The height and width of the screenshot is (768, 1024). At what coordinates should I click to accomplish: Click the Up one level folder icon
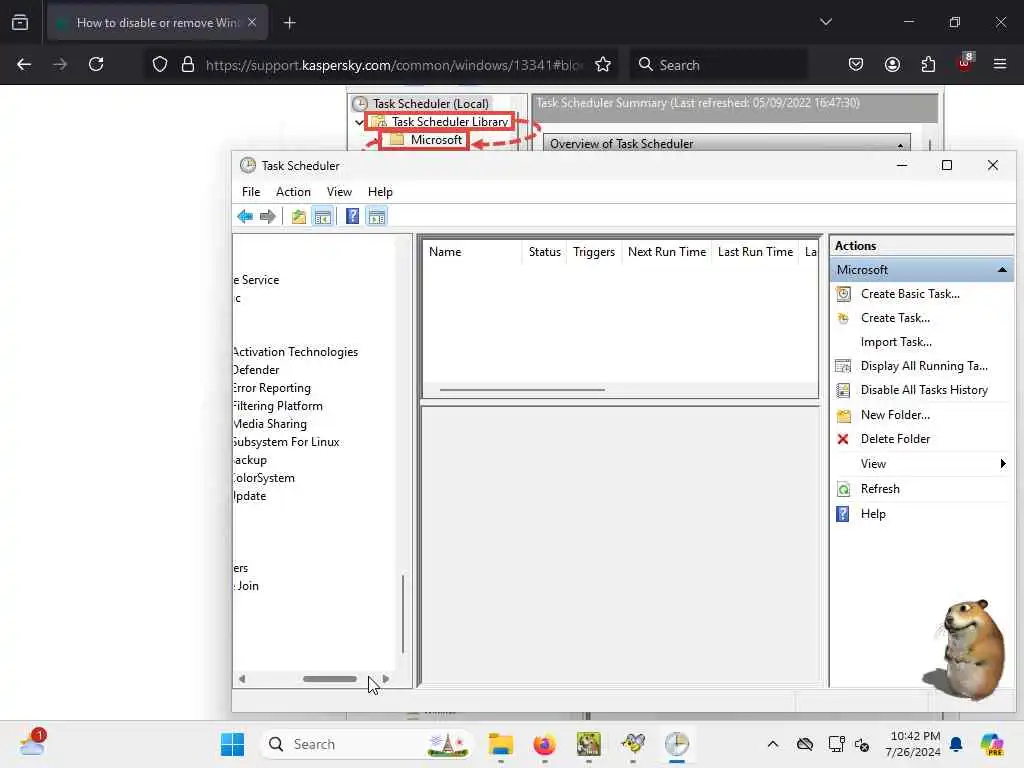[298, 216]
